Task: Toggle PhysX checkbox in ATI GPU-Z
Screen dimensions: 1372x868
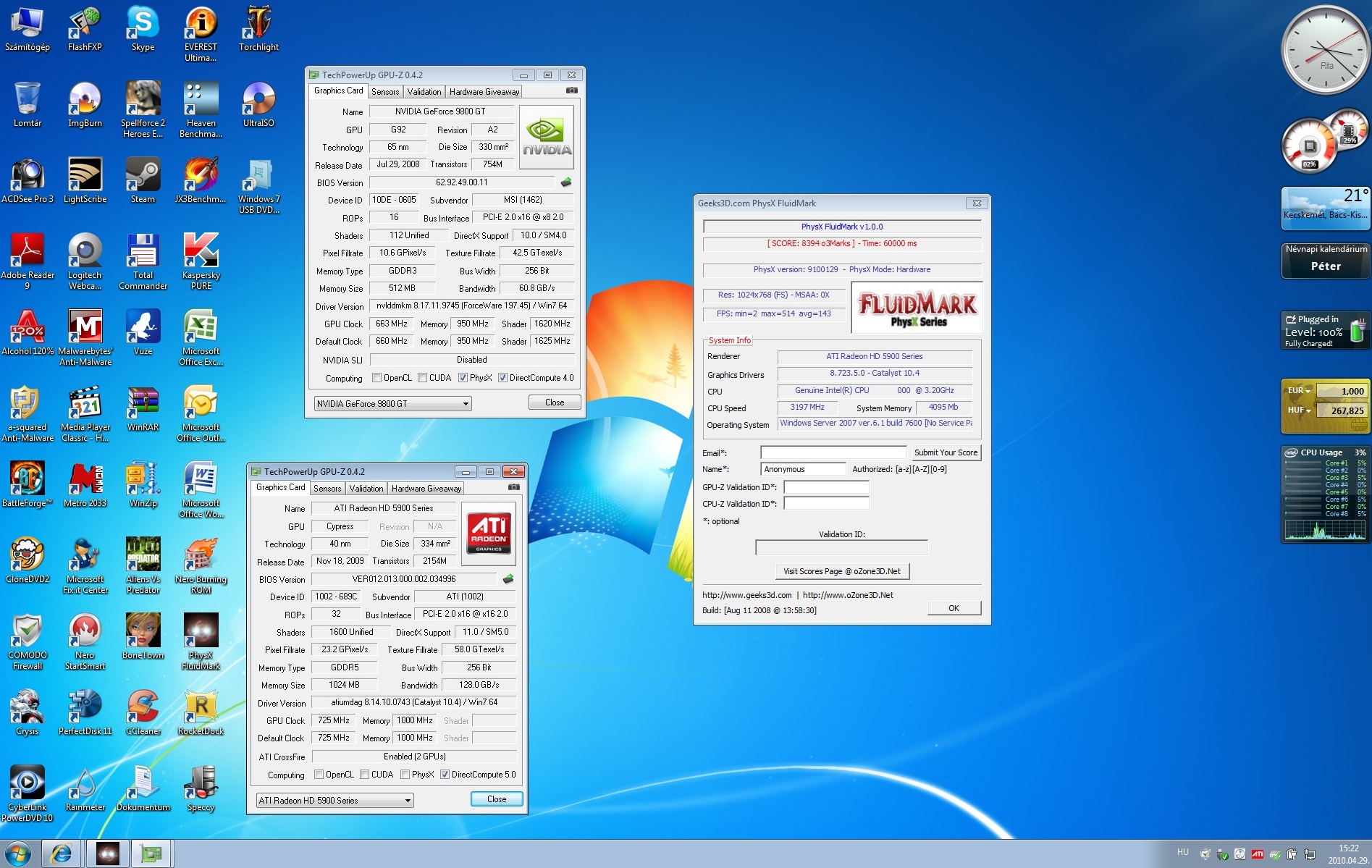Action: click(405, 775)
